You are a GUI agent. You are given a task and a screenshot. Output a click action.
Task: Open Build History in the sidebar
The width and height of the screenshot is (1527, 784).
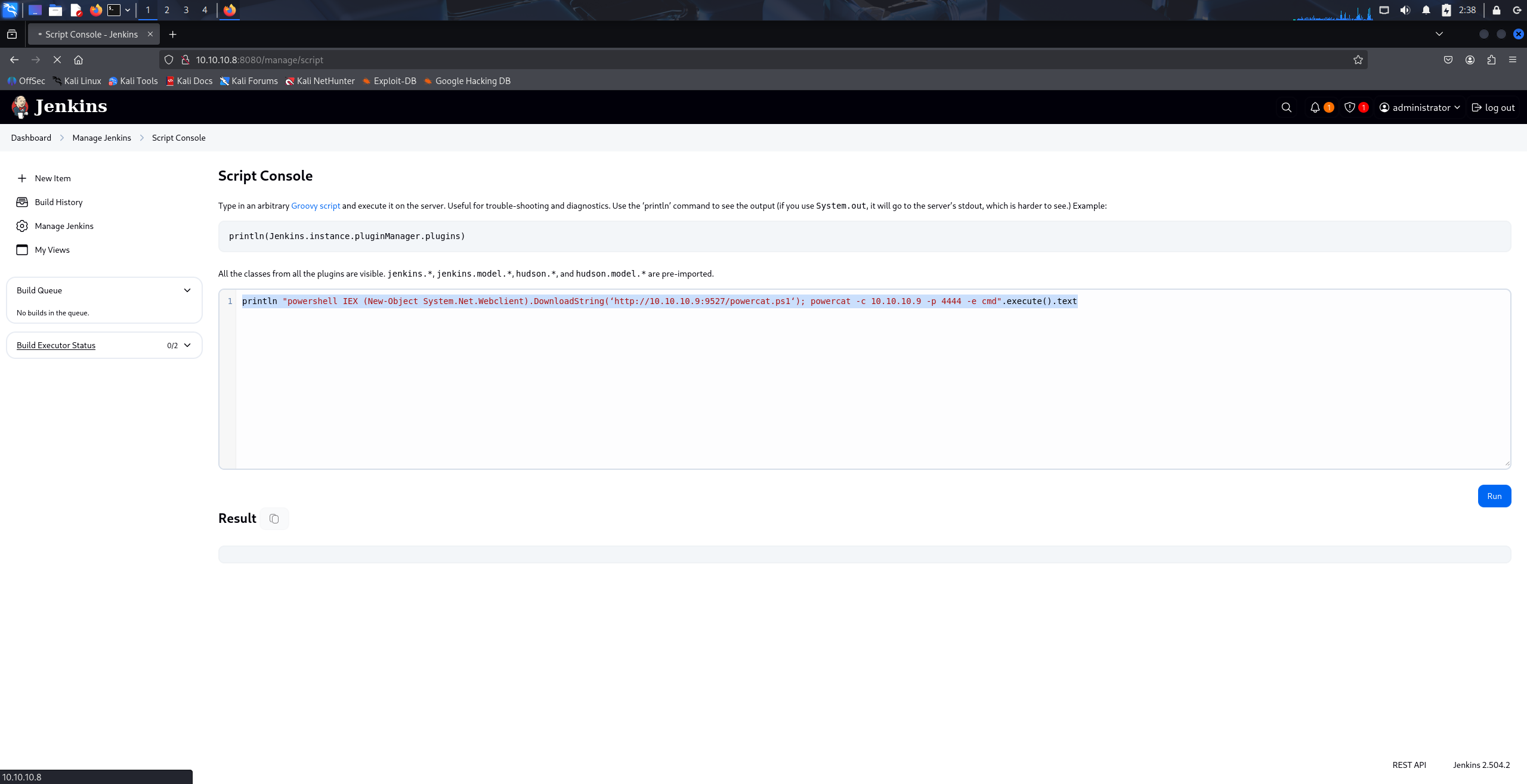point(58,202)
